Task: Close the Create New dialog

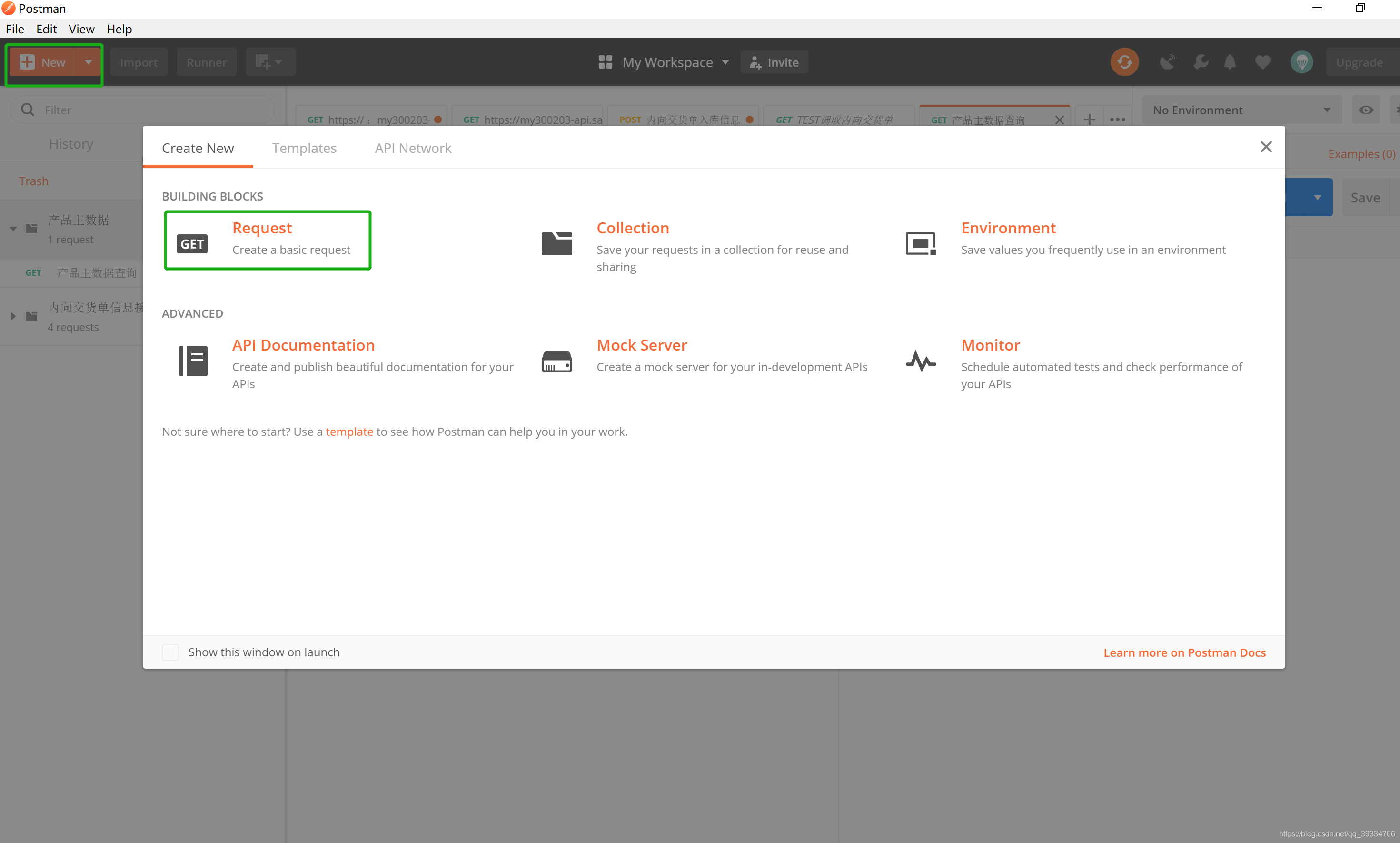Action: click(1265, 147)
